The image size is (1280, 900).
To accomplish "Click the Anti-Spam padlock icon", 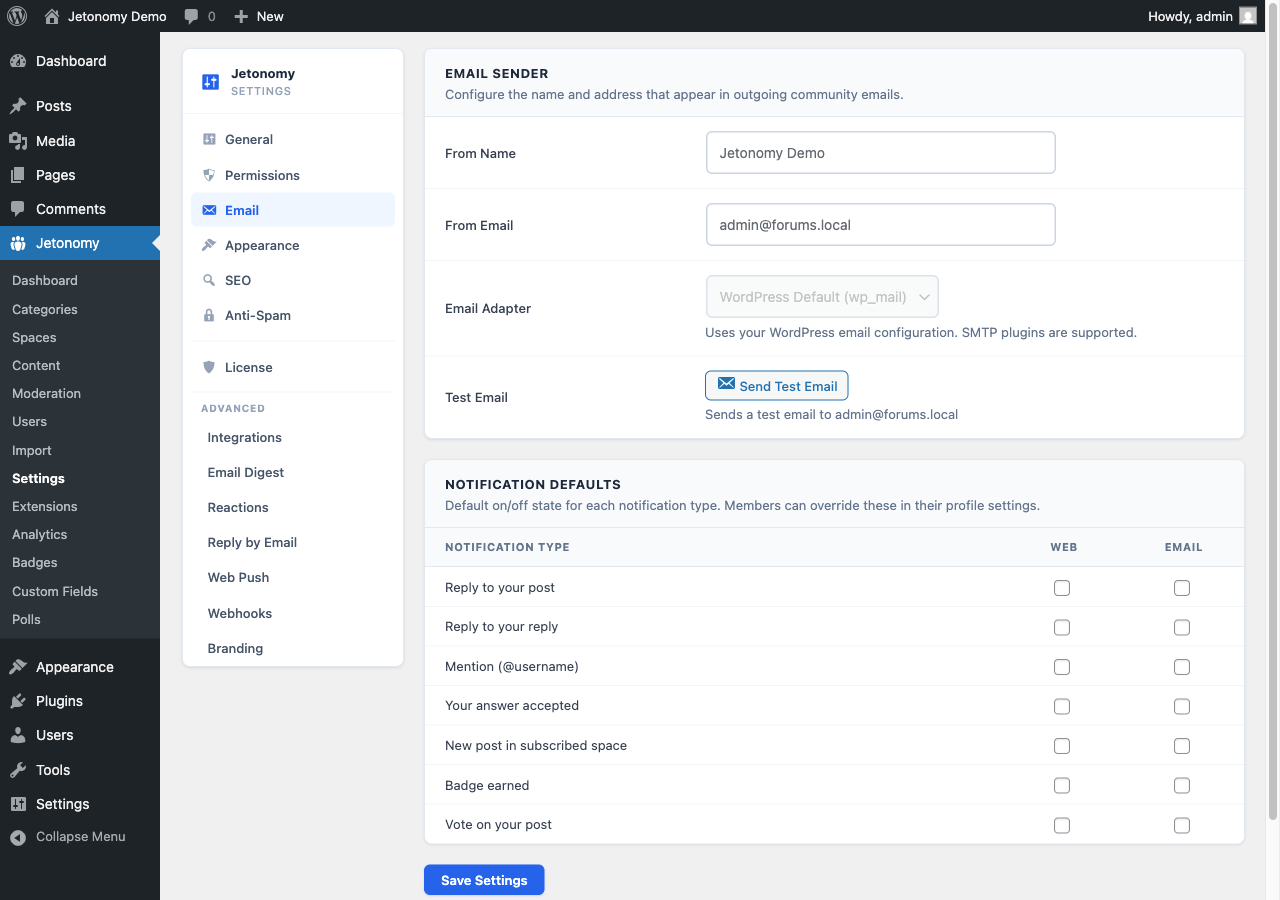I will pos(210,315).
